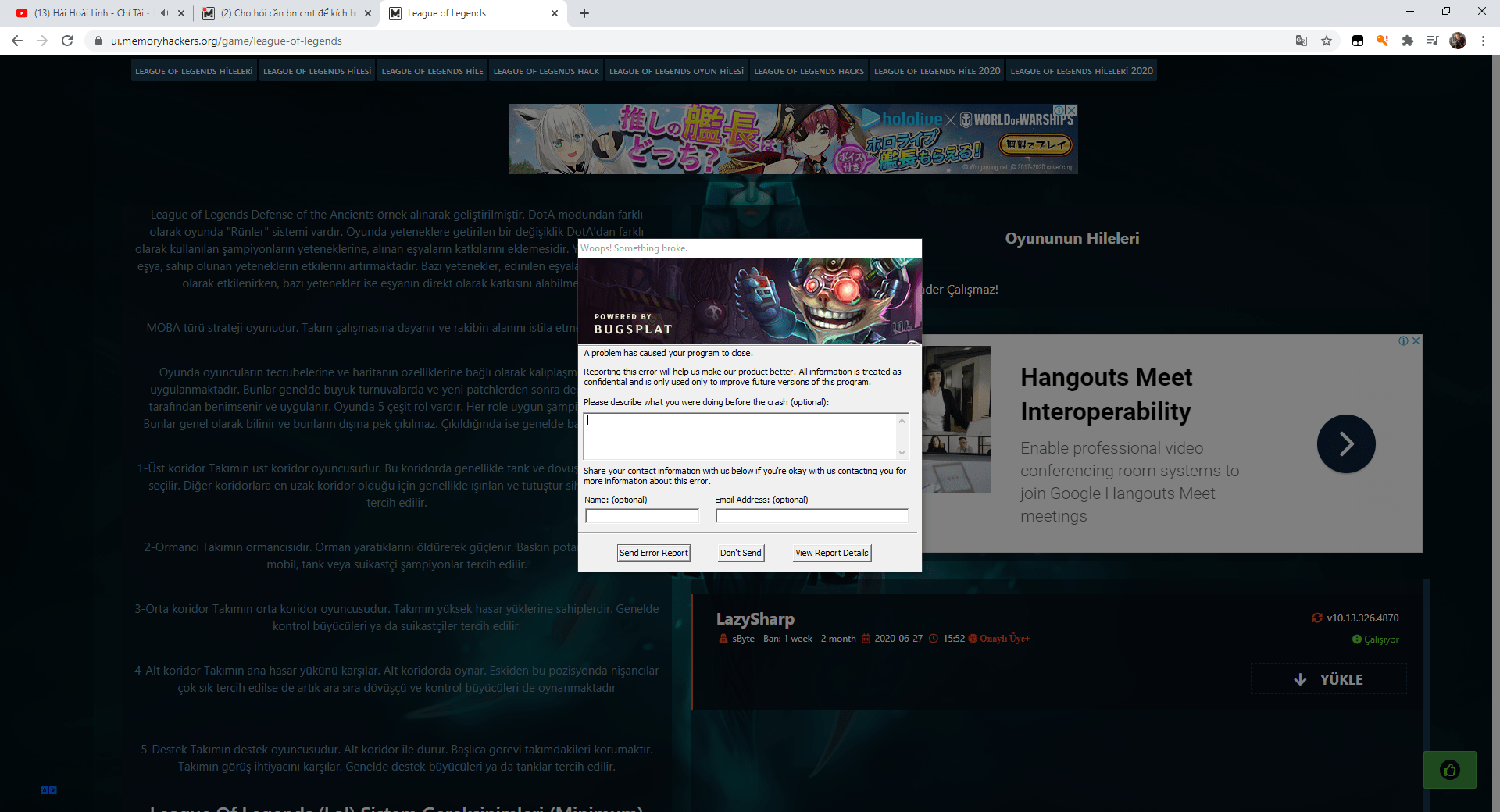Click Oyununun Hileleri heading
The image size is (1500, 812).
[x=1072, y=238]
